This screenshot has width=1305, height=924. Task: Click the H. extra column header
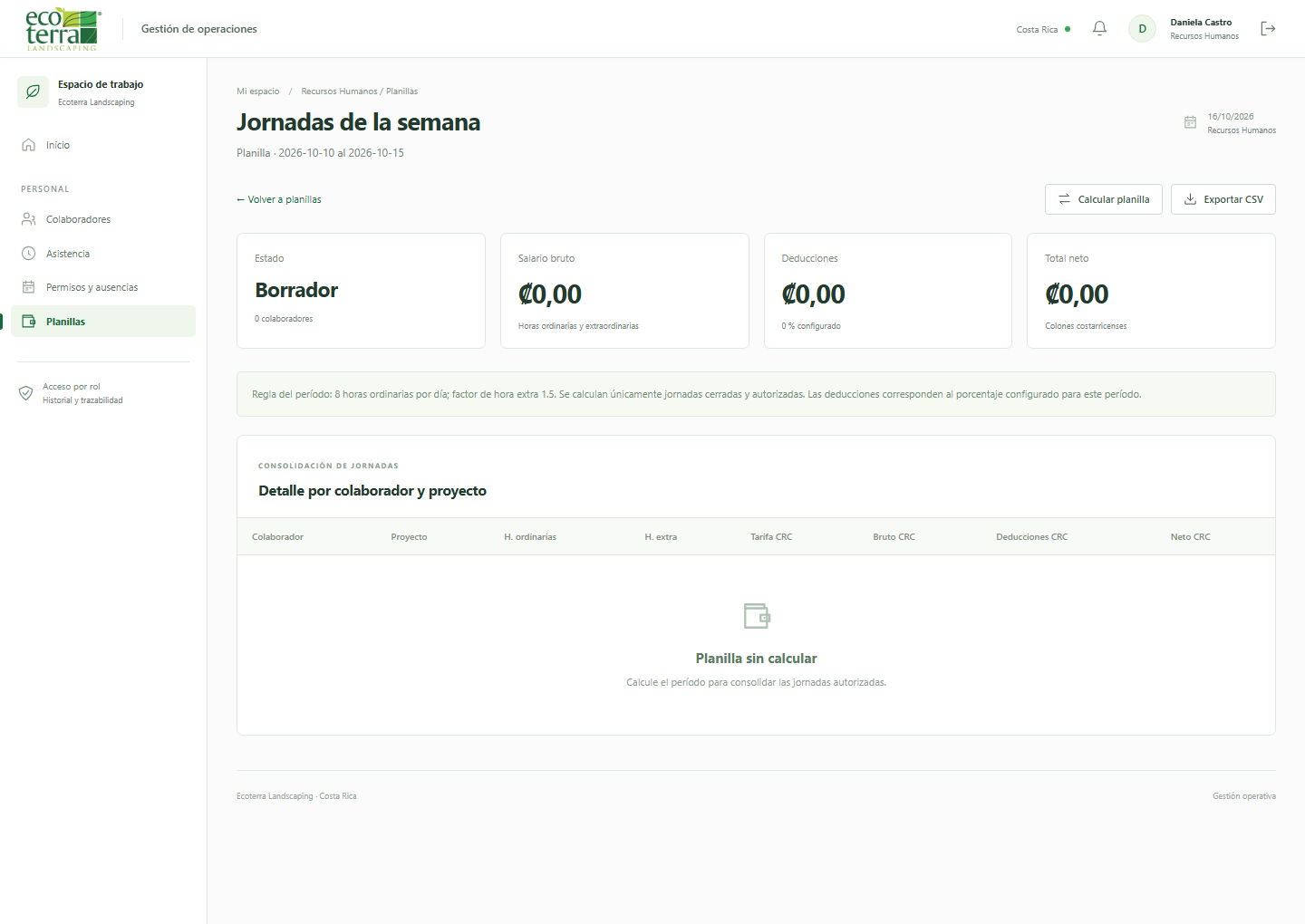(x=661, y=537)
